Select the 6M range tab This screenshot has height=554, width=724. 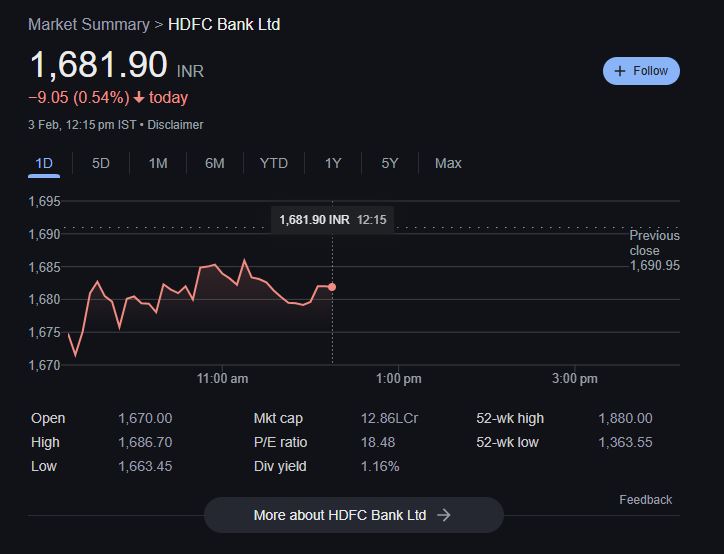pyautogui.click(x=215, y=163)
